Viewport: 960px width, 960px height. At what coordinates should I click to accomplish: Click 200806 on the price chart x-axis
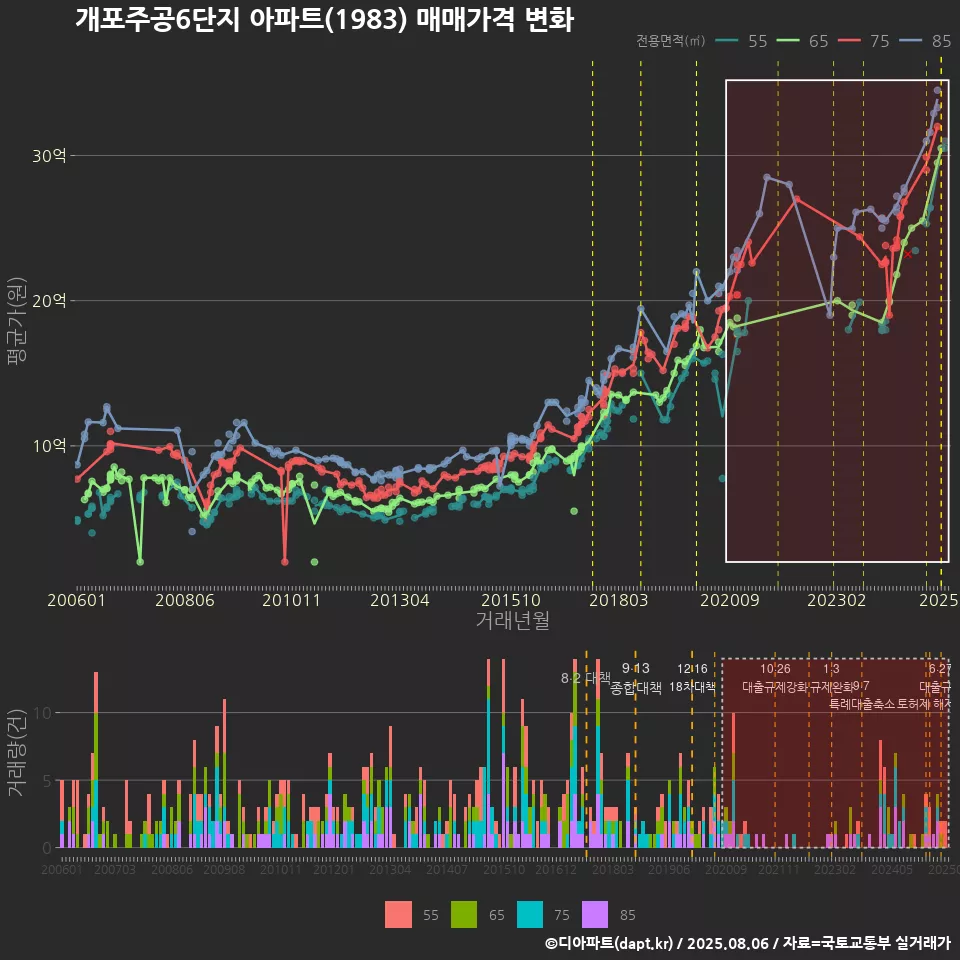[184, 600]
